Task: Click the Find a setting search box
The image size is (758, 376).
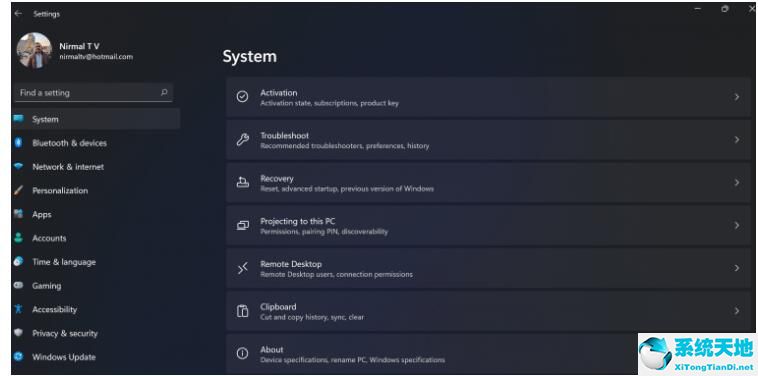Action: coord(94,92)
